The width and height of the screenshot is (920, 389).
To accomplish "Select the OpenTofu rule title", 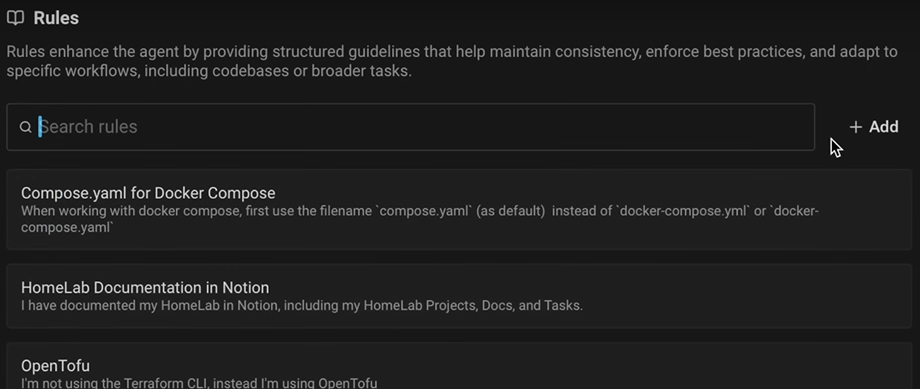I will (x=55, y=366).
